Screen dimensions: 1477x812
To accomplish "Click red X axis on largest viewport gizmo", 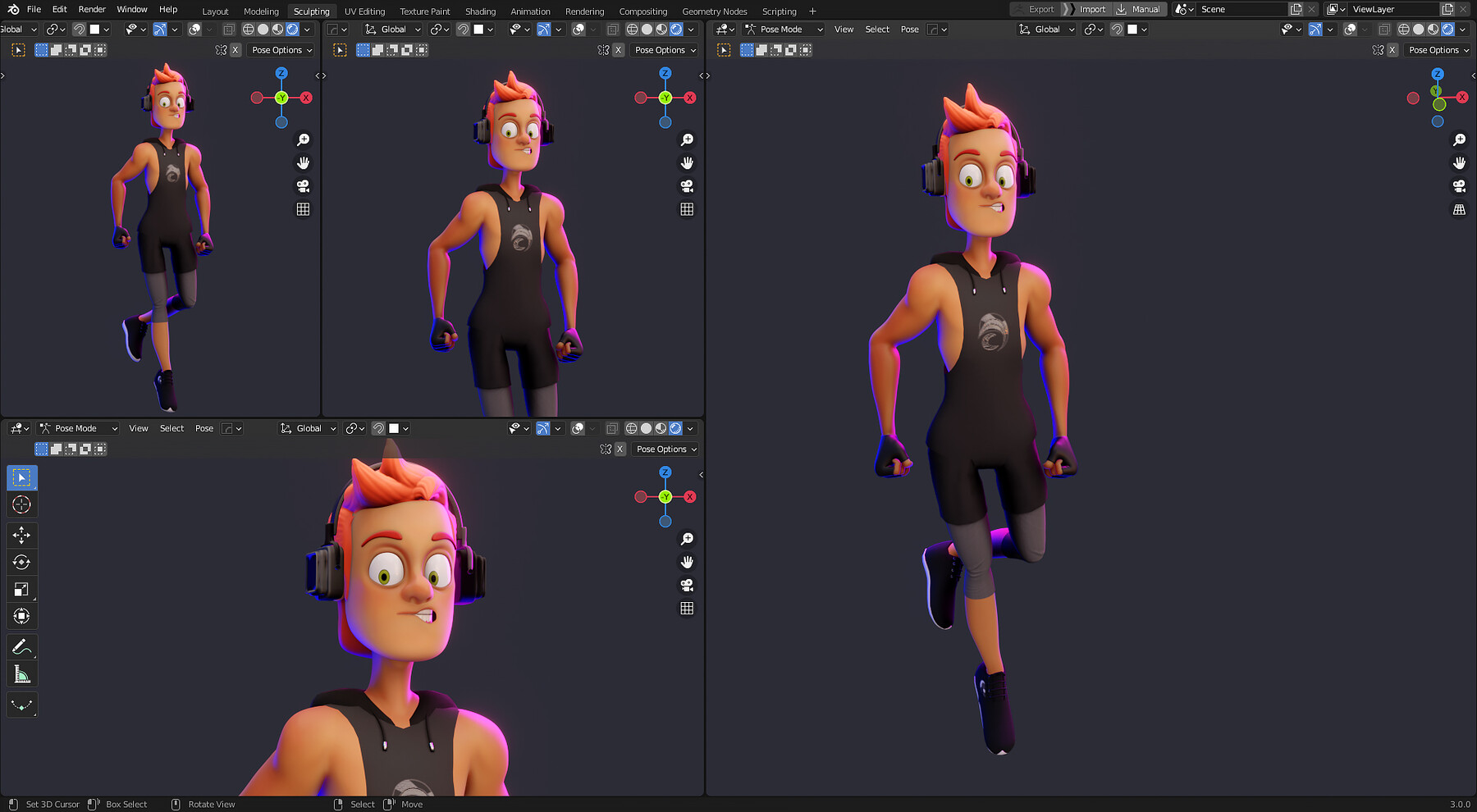I will 1462,97.
